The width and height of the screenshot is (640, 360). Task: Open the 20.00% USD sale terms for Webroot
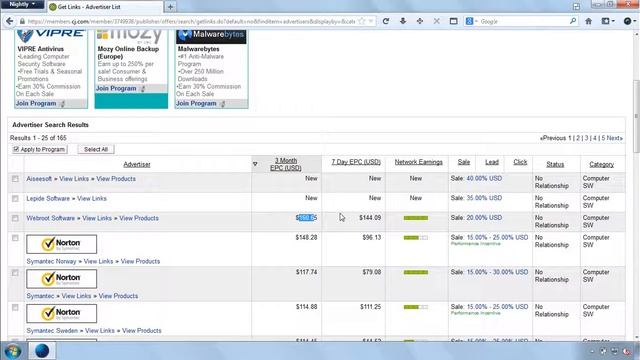click(484, 218)
